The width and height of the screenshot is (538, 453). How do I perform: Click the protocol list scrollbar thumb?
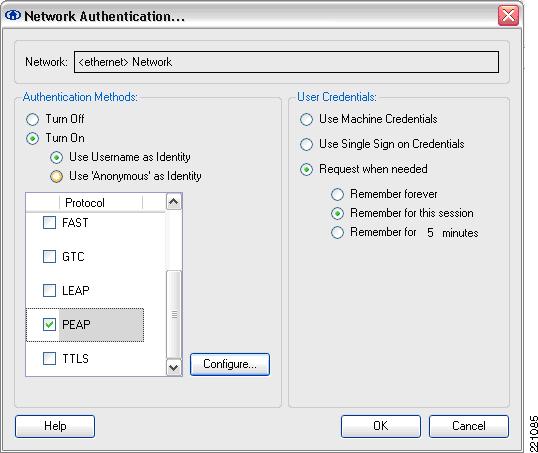pos(174,315)
